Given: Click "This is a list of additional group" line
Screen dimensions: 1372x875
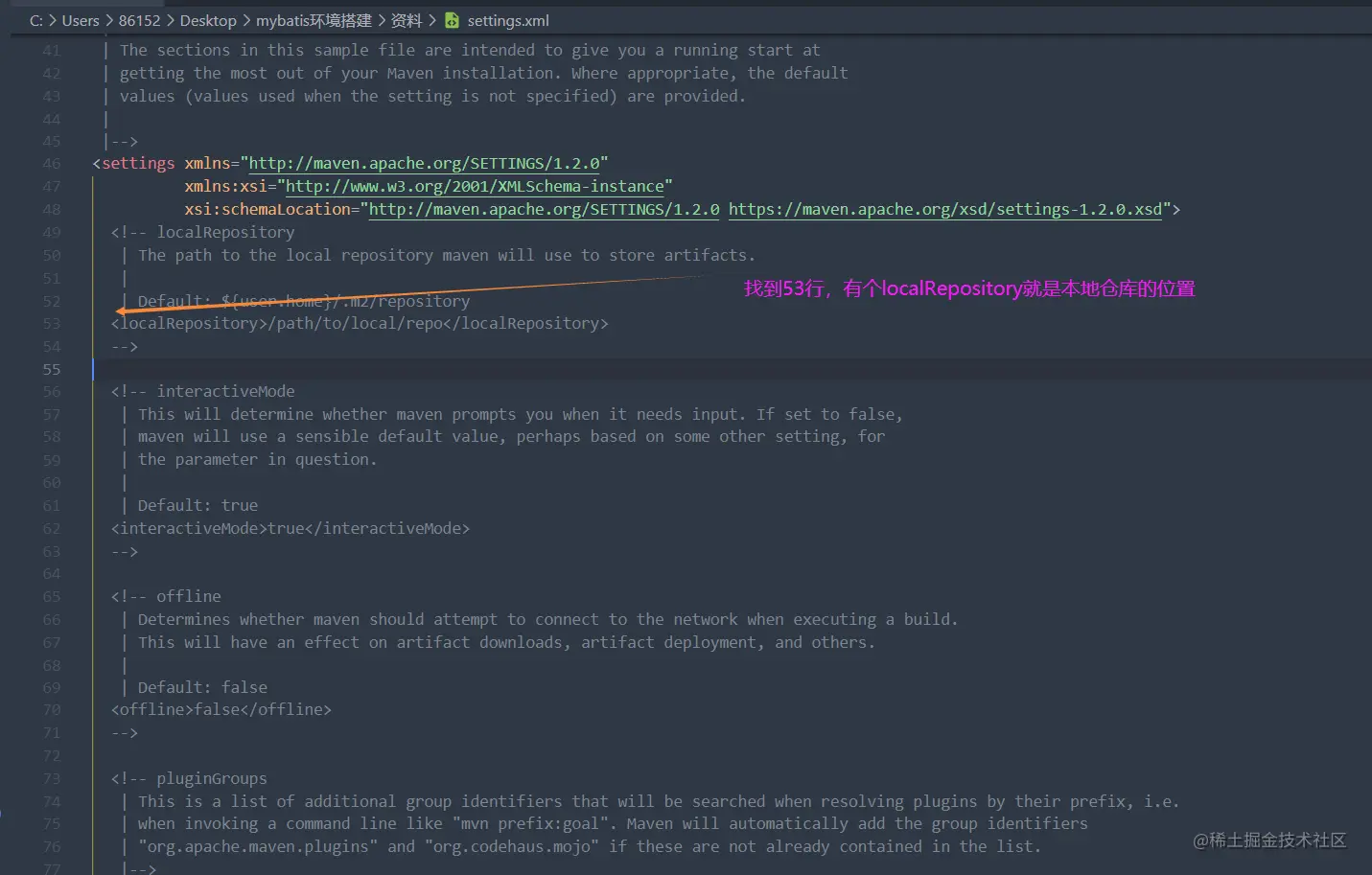Looking at the screenshot, I should click(659, 802).
